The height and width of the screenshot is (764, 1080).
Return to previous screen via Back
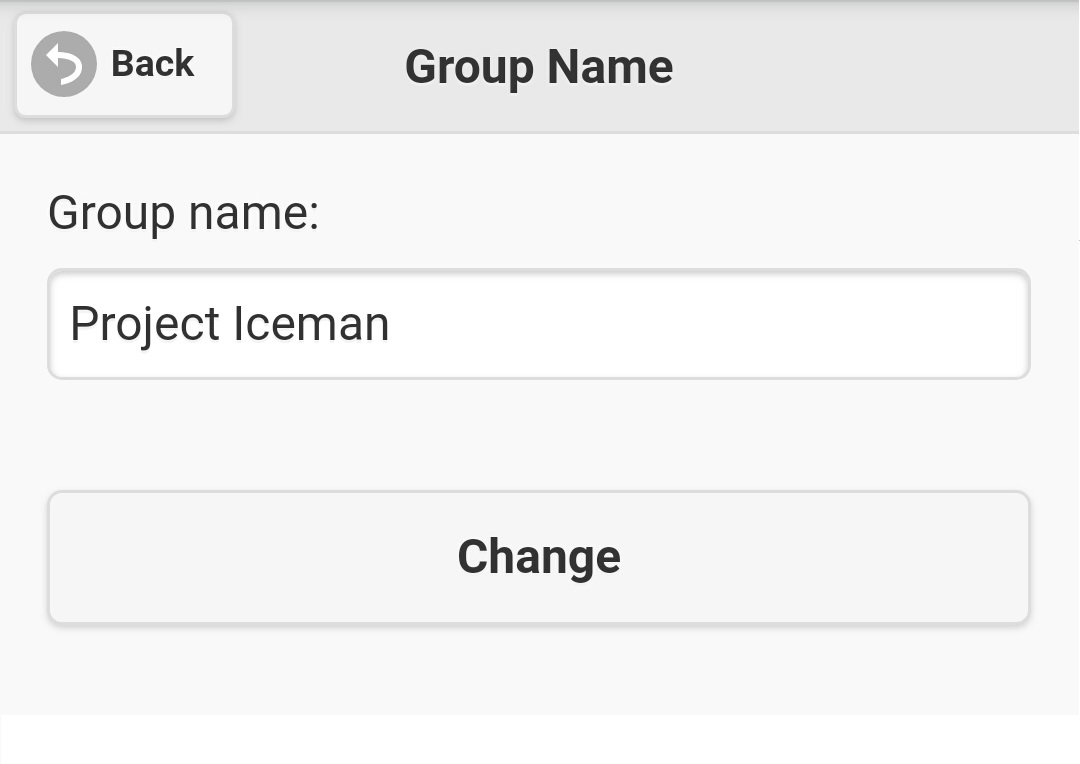[125, 65]
